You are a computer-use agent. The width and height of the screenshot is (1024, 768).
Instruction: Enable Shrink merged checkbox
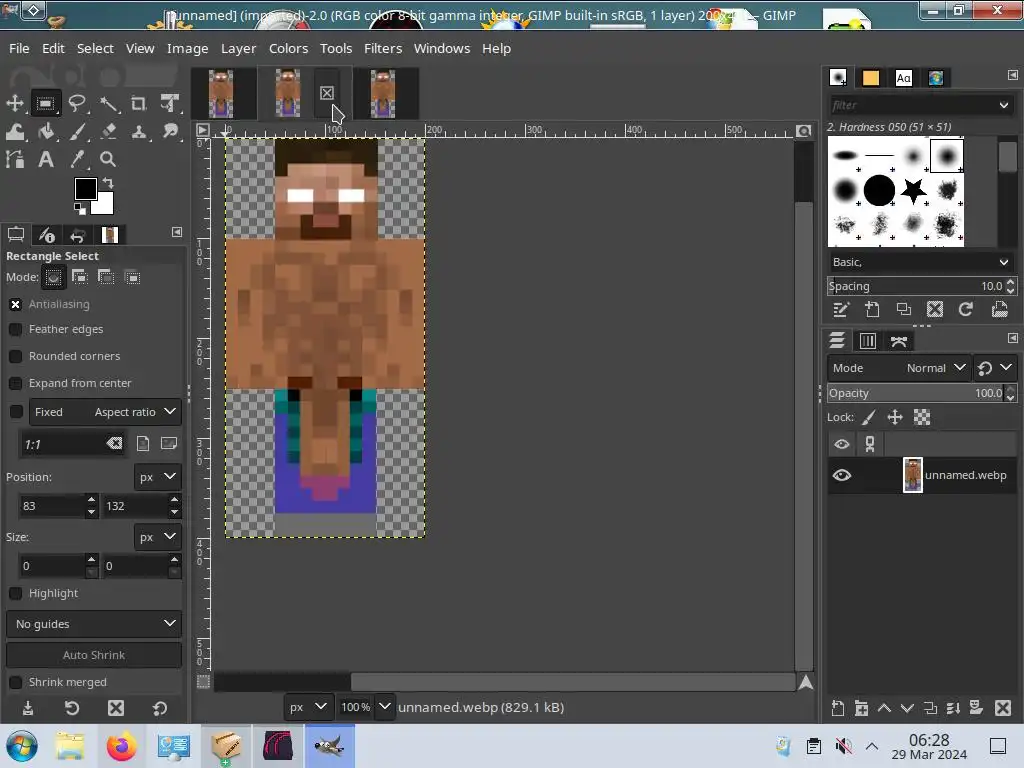(16, 682)
